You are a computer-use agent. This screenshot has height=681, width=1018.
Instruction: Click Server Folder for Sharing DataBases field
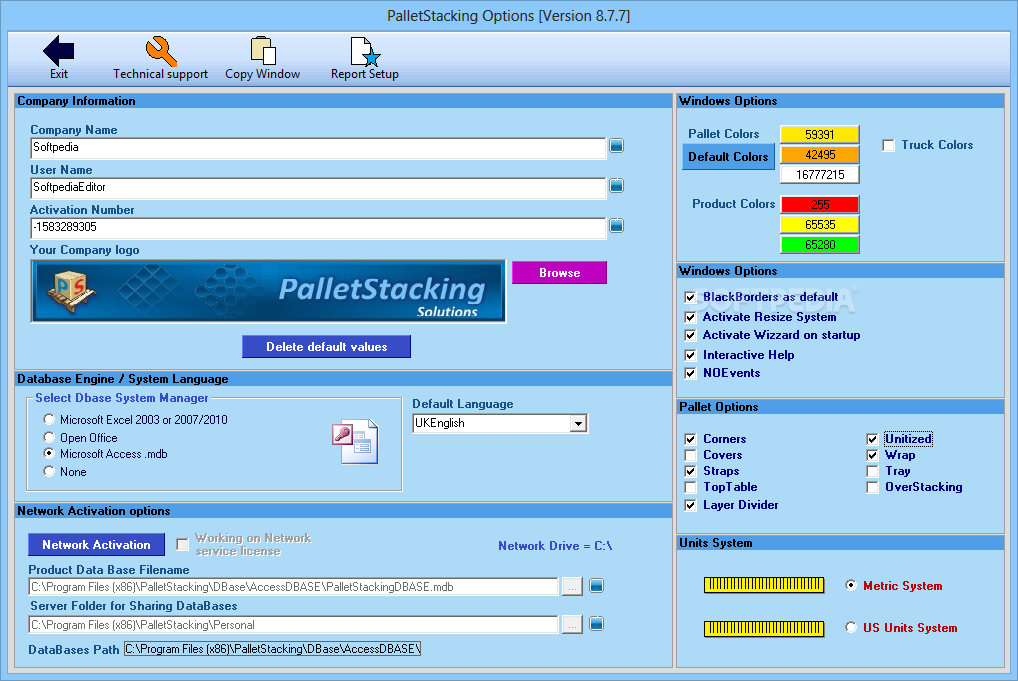pyautogui.click(x=293, y=625)
